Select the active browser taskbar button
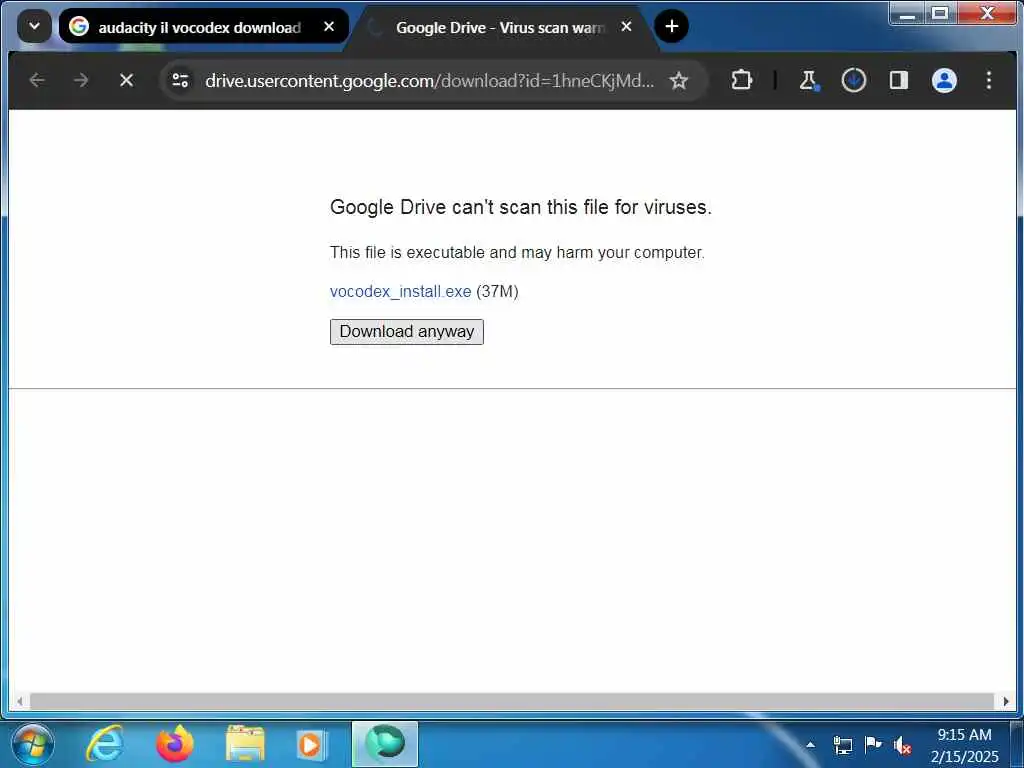This screenshot has width=1024, height=768. [x=385, y=744]
